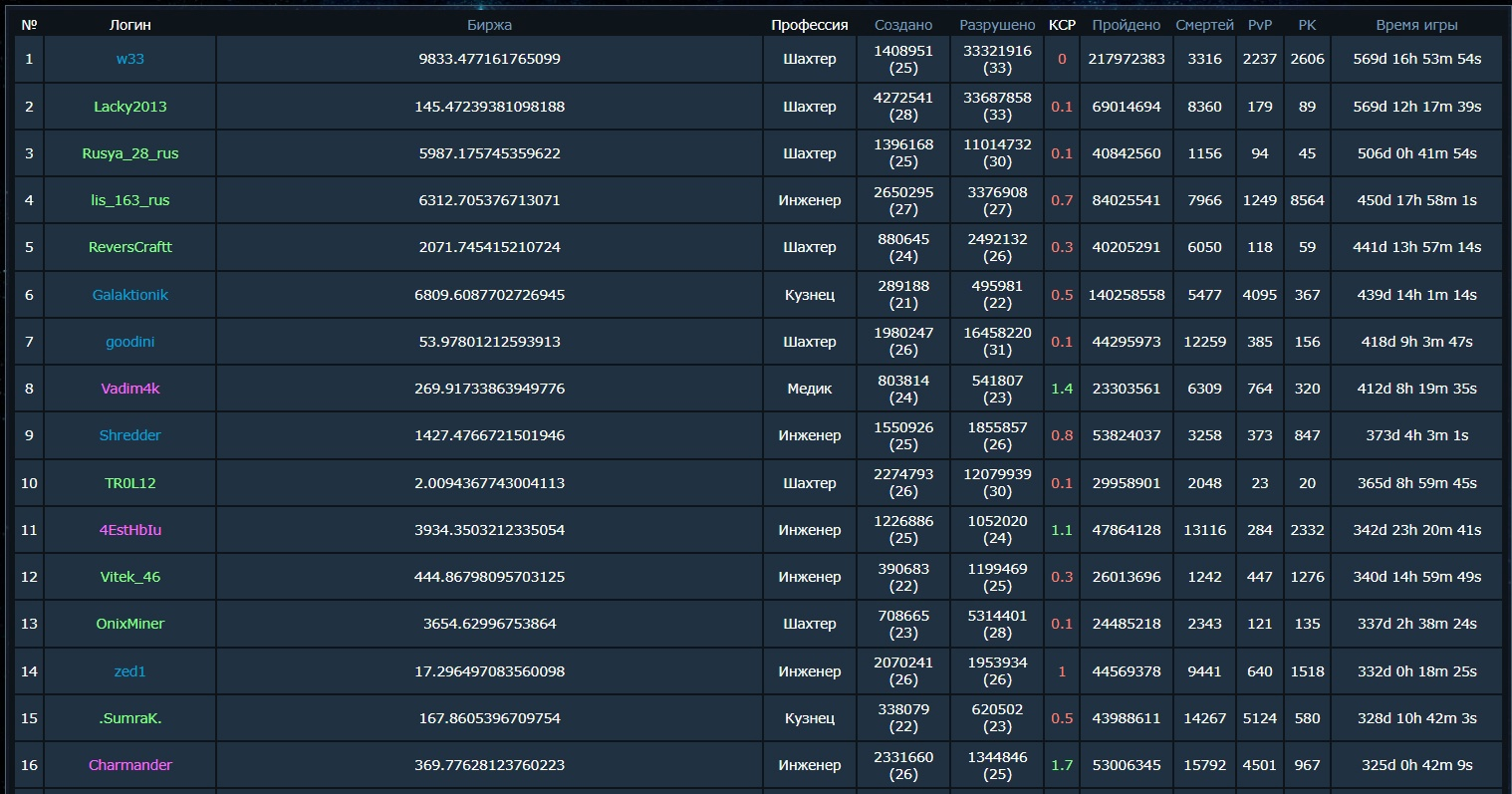Click Lacky2013's destroyed value 33687858 (33)
Viewport: 1512px width, 794px height.
click(x=997, y=107)
